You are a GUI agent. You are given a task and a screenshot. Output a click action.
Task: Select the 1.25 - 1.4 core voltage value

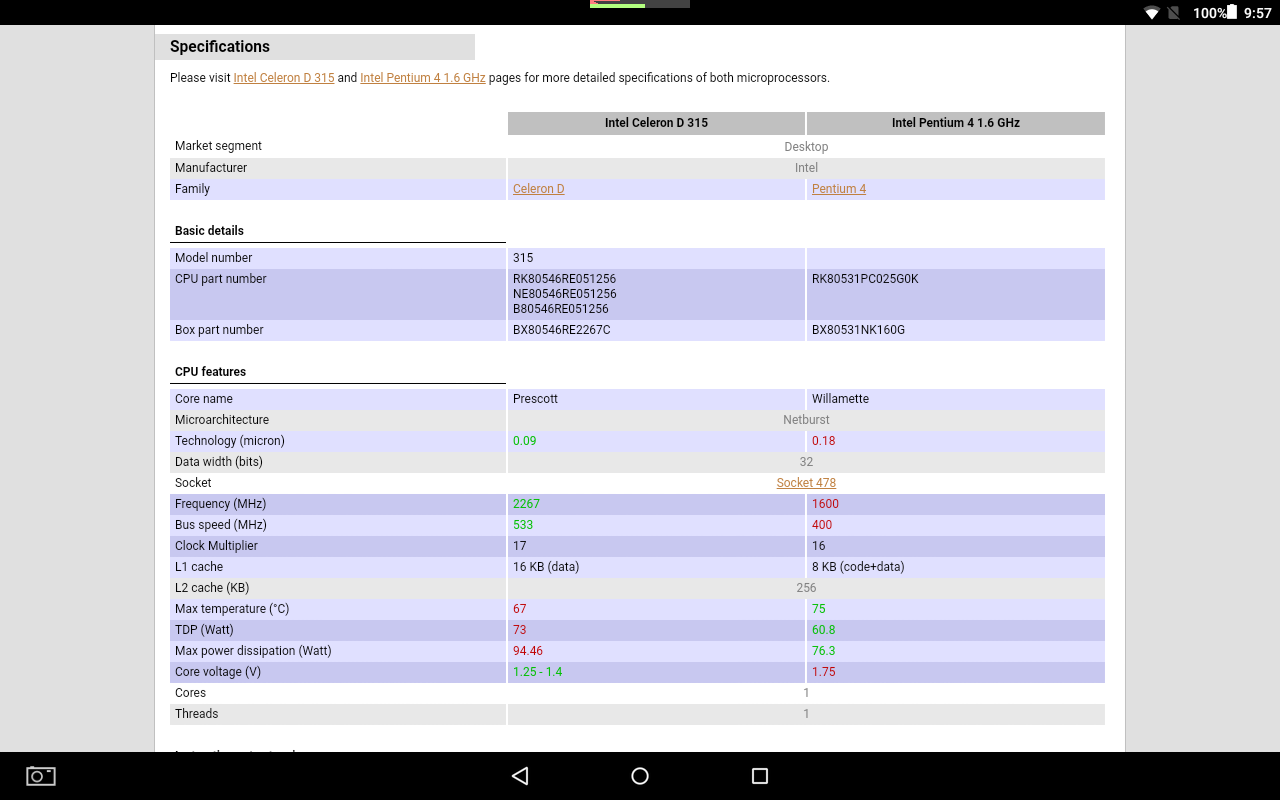538,672
